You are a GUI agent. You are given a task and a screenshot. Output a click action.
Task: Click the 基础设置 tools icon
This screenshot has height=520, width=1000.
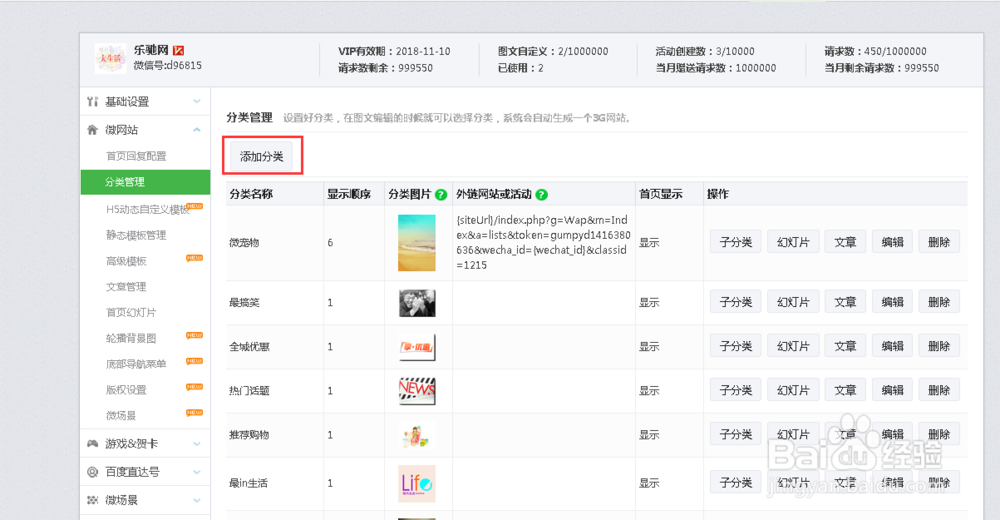point(93,102)
